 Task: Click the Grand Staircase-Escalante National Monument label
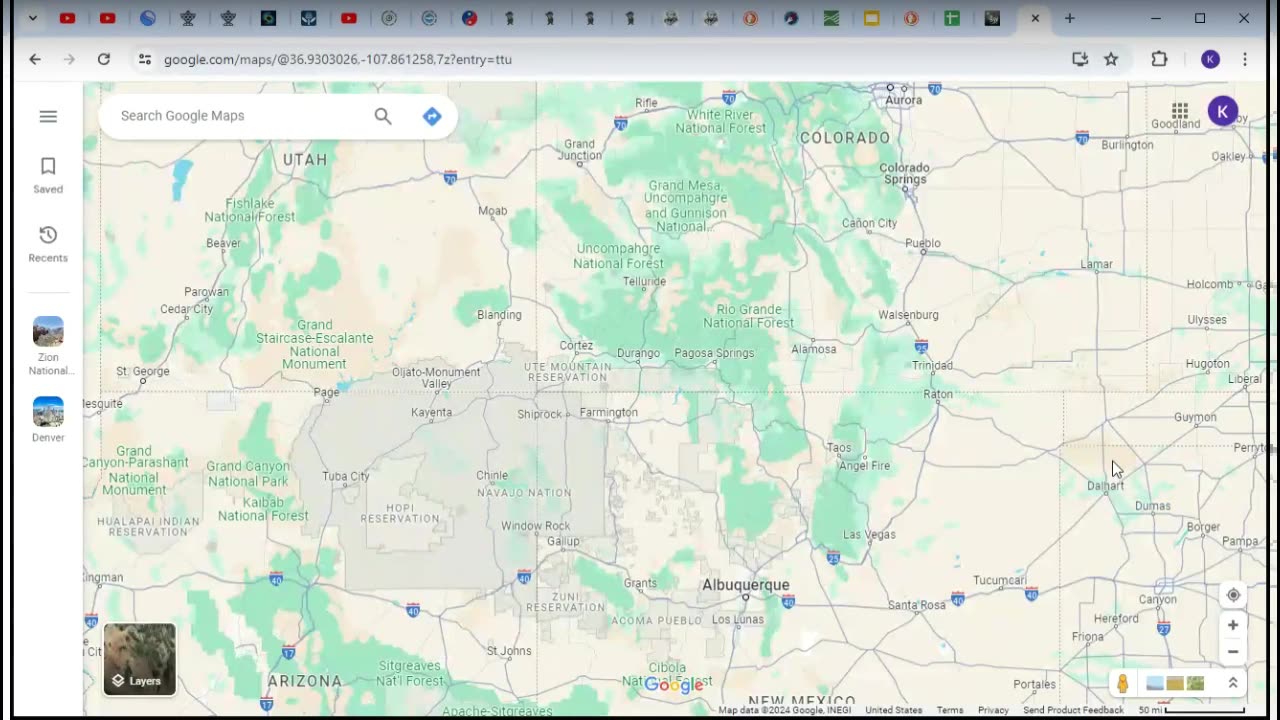[314, 344]
